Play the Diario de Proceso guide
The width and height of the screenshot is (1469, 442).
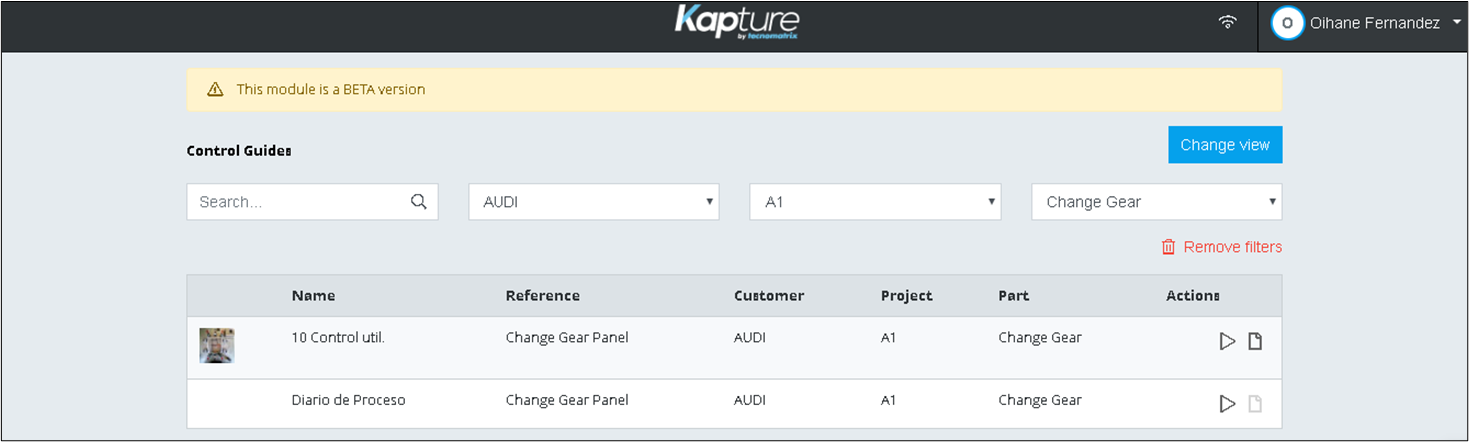coord(1227,404)
